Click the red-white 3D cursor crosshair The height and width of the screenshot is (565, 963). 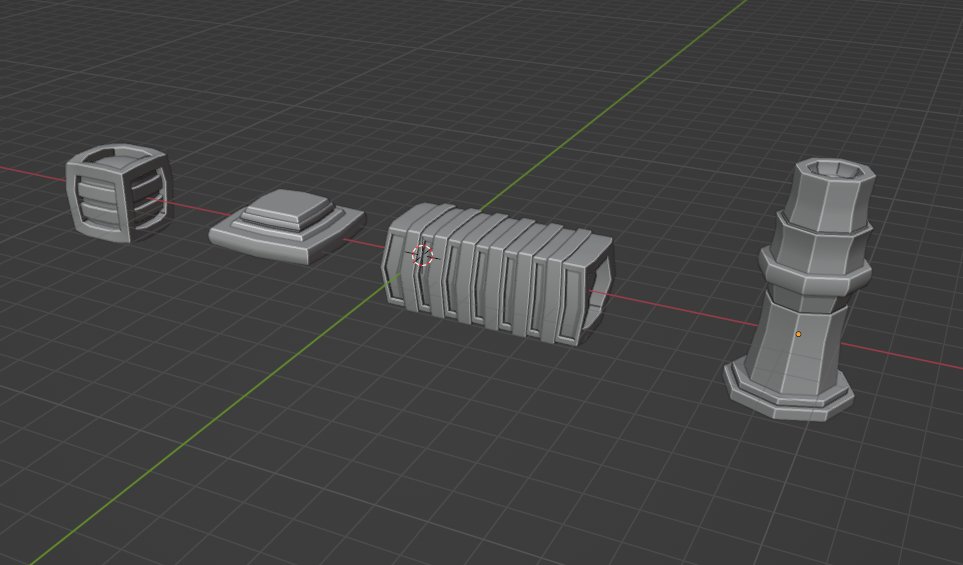(423, 255)
